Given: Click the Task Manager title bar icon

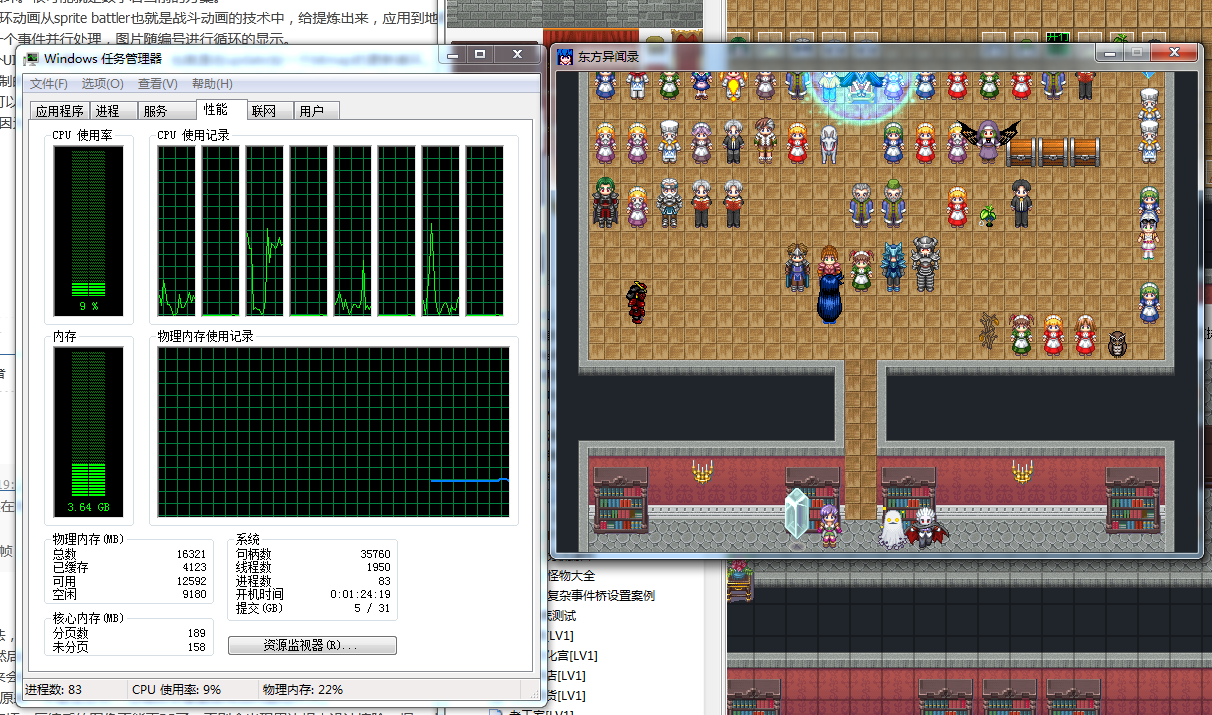Looking at the screenshot, I should point(32,58).
